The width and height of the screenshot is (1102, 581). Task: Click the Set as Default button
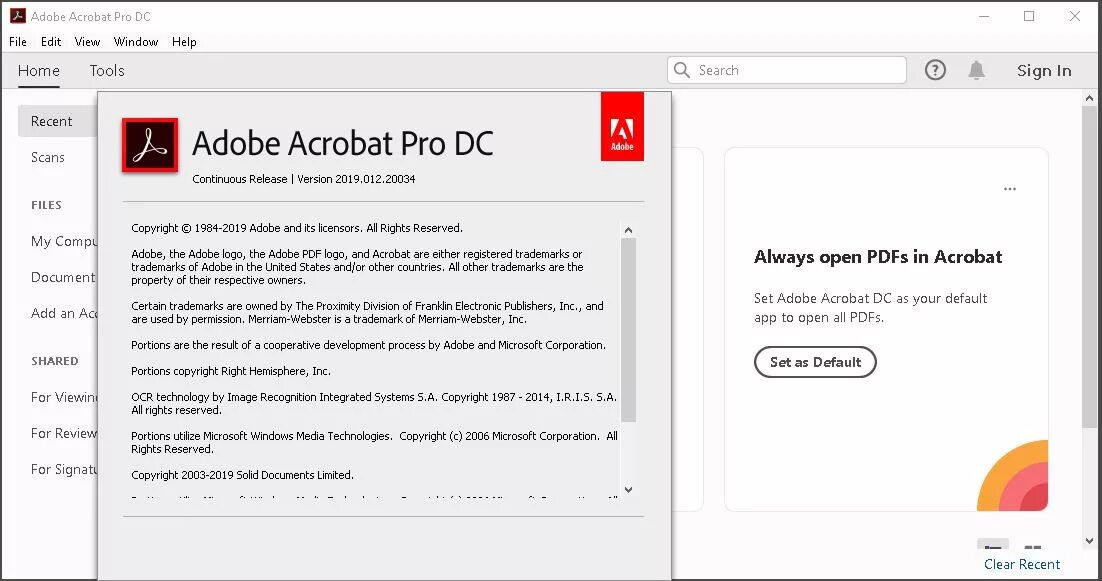click(815, 362)
